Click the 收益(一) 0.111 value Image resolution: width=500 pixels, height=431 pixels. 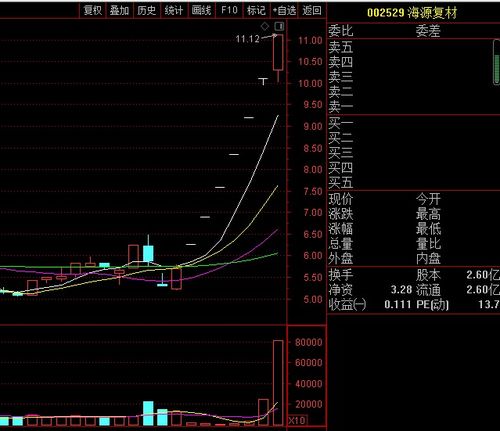click(x=397, y=304)
